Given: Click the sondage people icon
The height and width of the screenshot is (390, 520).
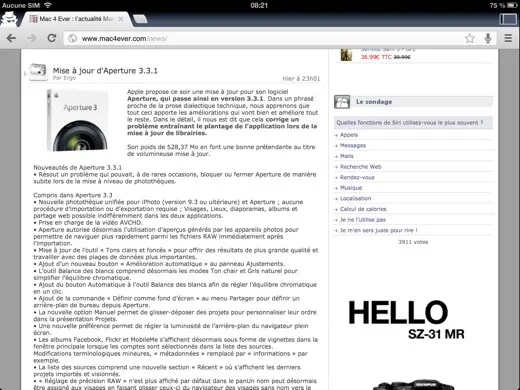Looking at the screenshot, I should coord(342,102).
